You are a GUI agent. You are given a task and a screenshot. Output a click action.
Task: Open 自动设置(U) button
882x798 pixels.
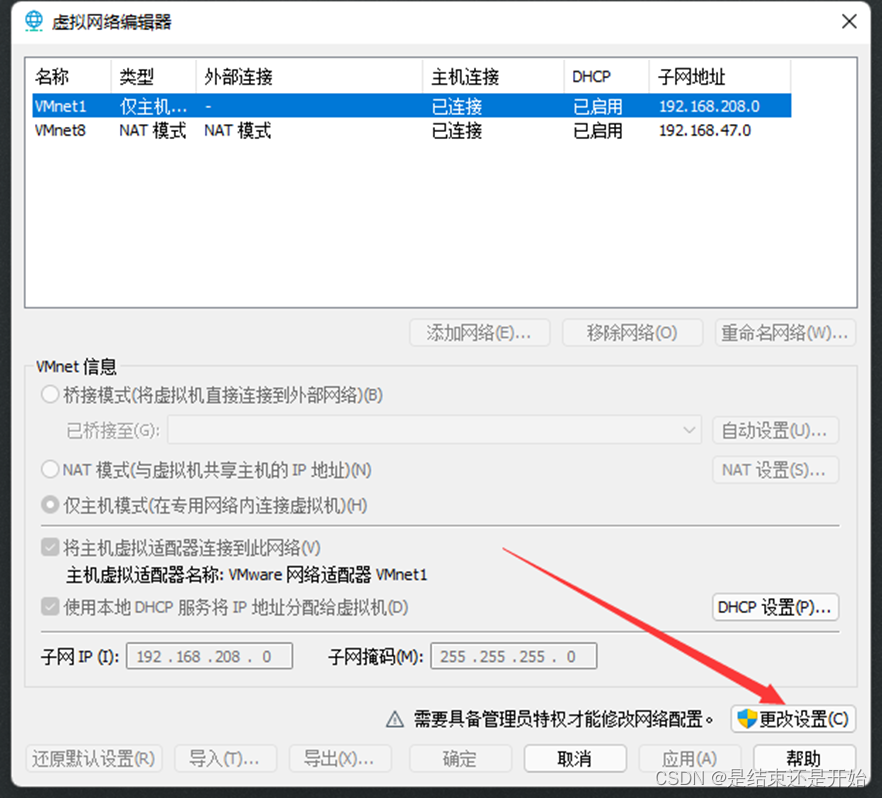(775, 430)
